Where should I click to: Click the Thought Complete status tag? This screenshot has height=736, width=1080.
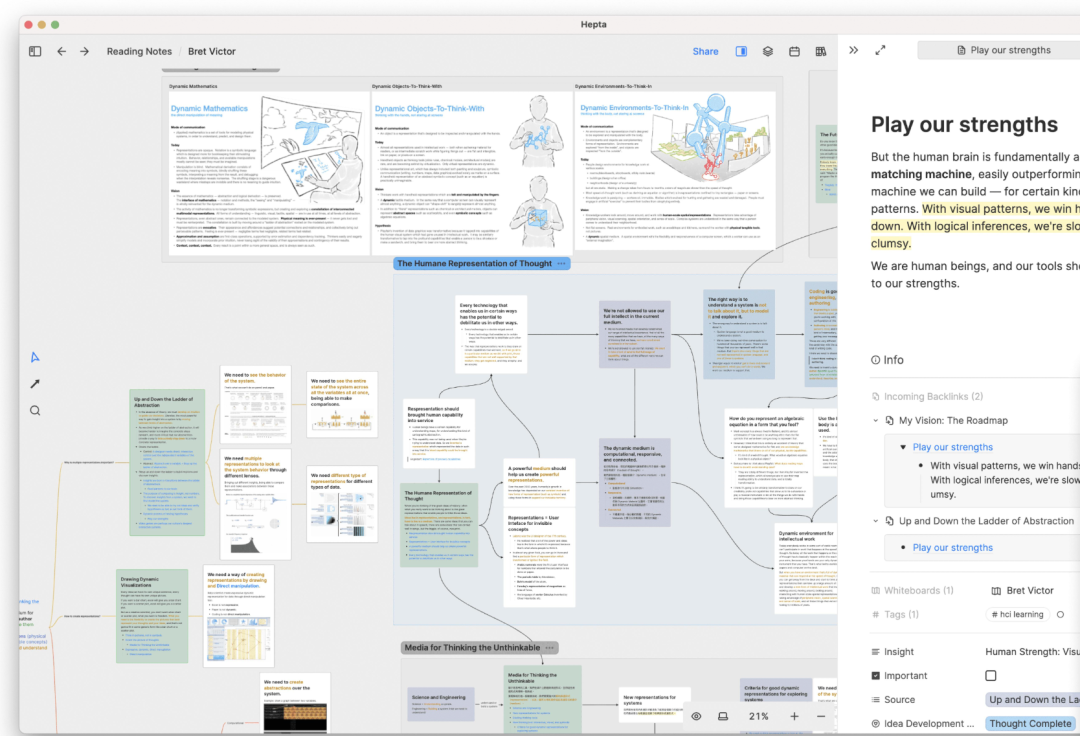1030,723
